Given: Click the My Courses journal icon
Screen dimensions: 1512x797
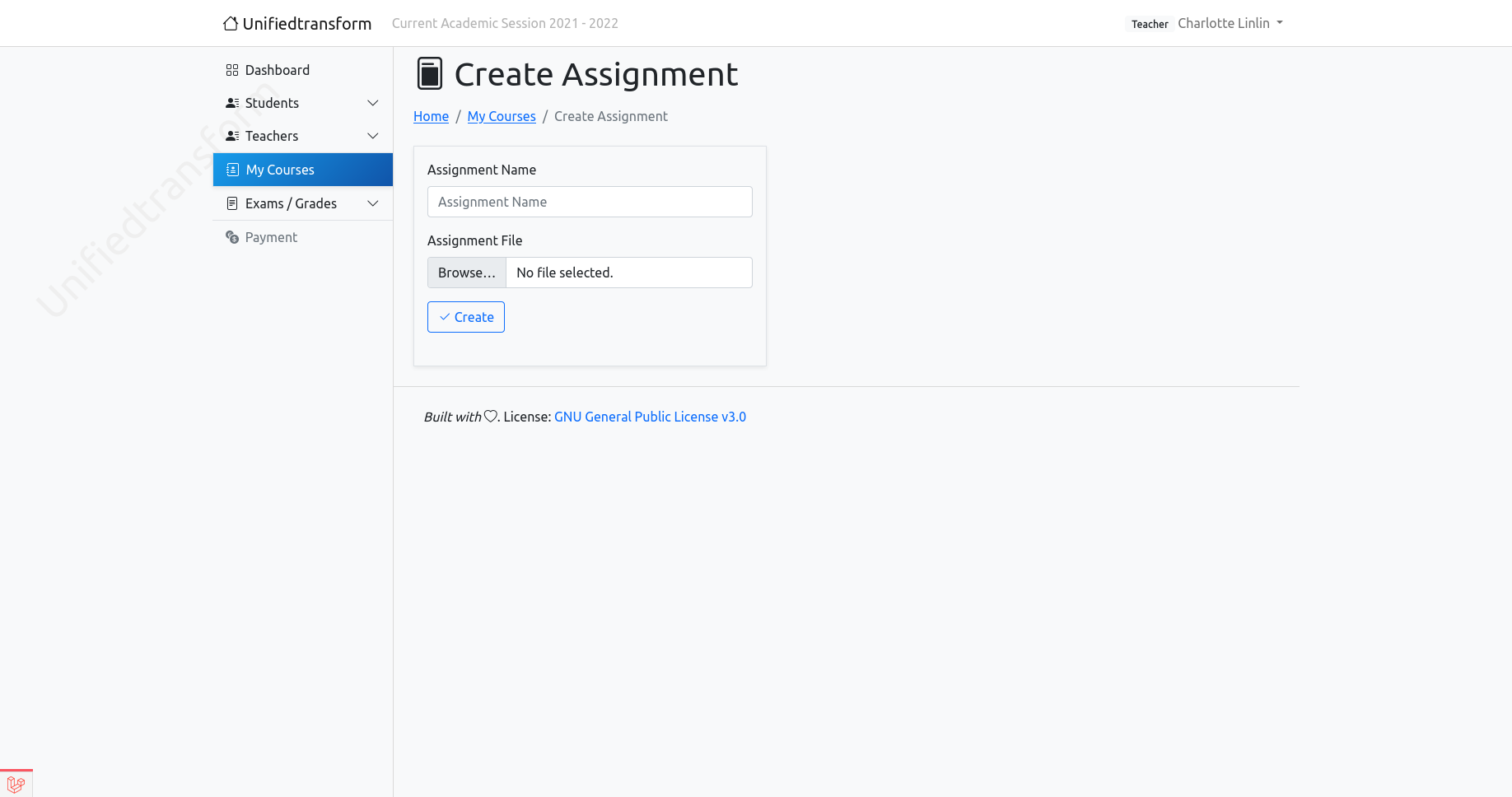Looking at the screenshot, I should (233, 170).
